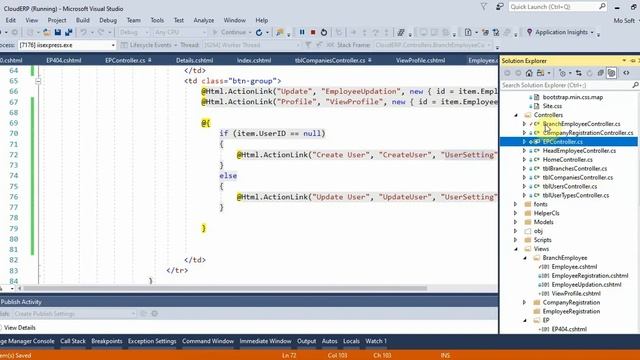
Task: Save the current file
Action: (x=58, y=32)
